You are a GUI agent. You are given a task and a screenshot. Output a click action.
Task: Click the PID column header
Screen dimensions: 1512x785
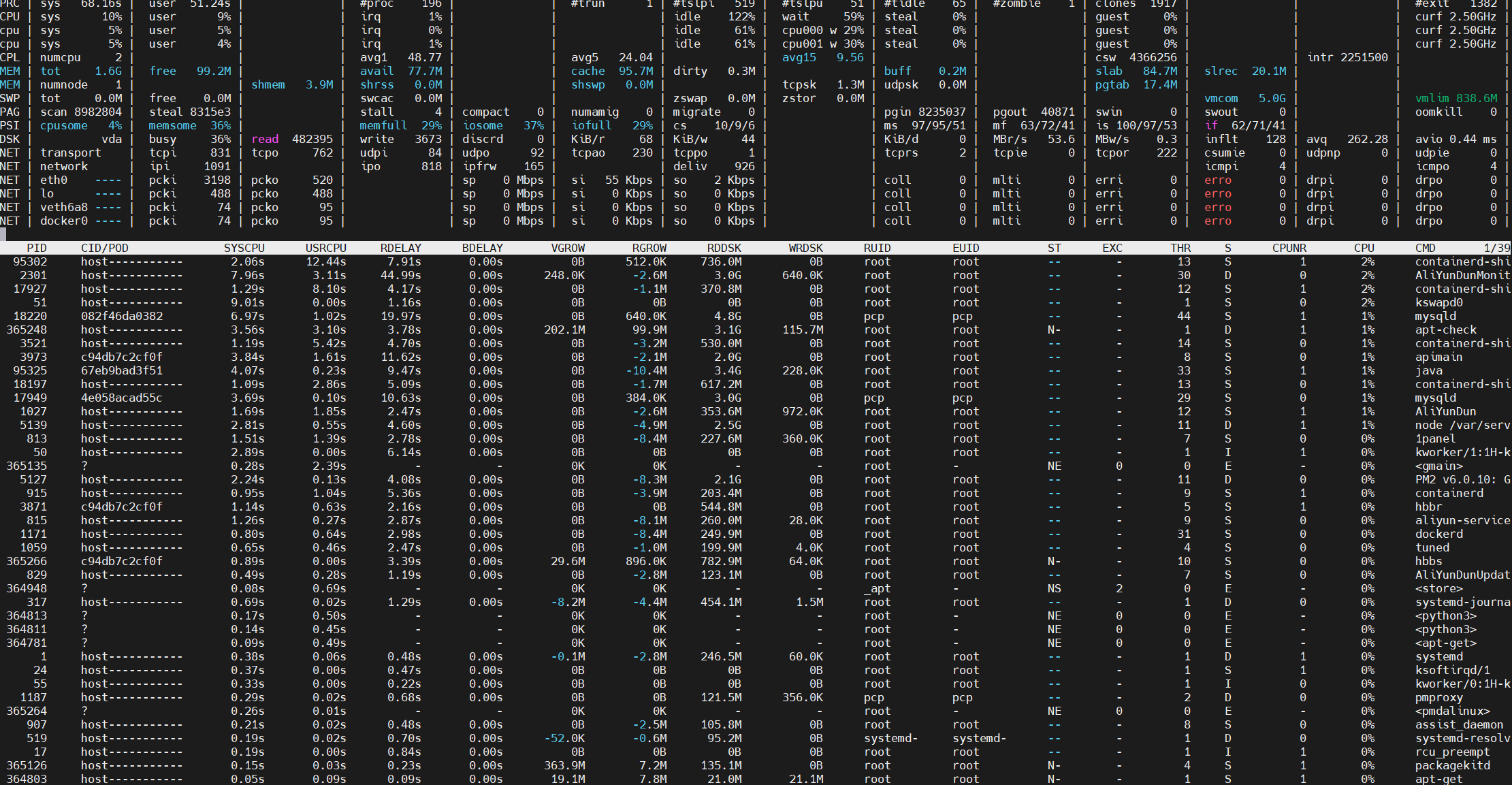point(37,248)
